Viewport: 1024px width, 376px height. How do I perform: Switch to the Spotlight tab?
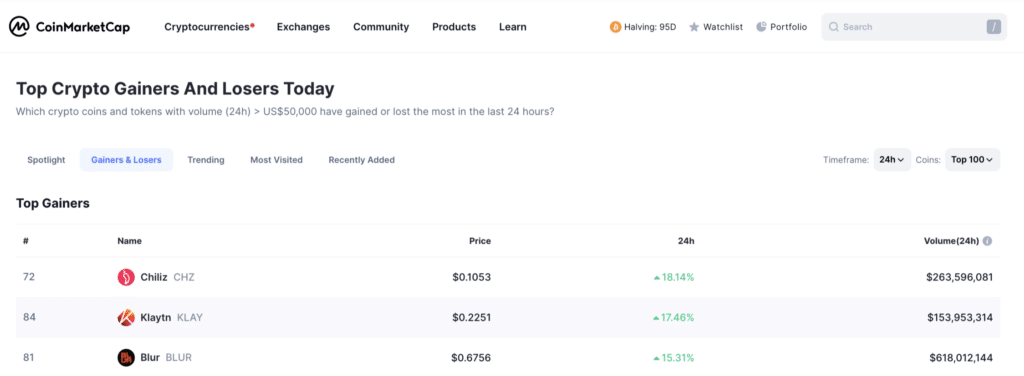46,160
